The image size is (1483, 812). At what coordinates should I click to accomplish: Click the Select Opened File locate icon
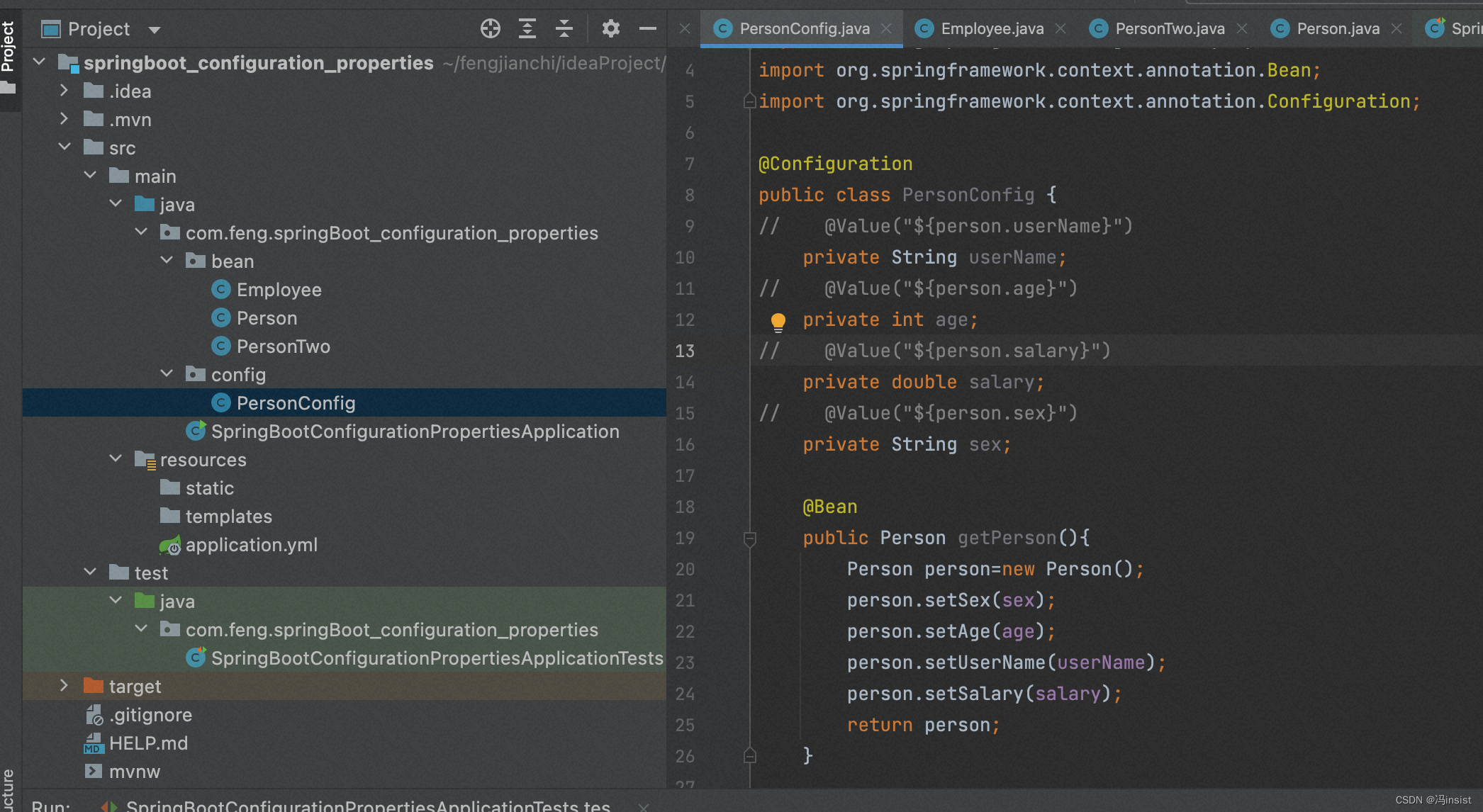point(490,28)
